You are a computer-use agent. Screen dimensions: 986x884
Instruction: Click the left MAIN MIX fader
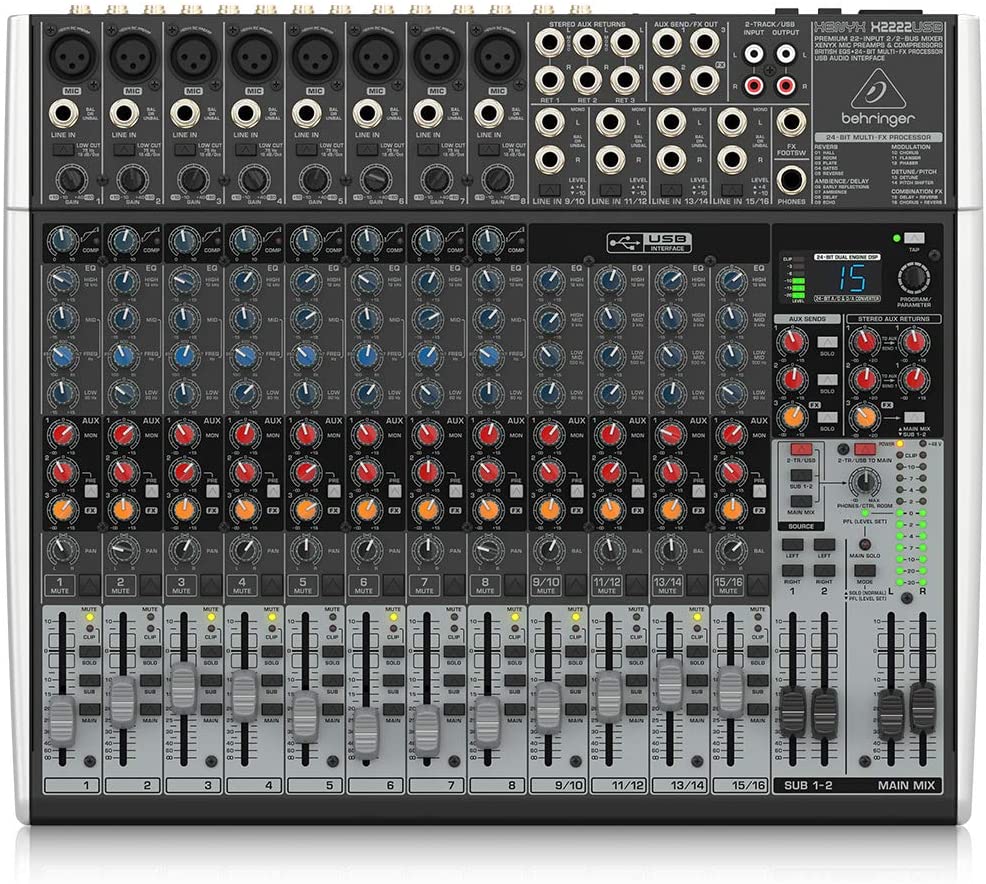pyautogui.click(x=890, y=712)
